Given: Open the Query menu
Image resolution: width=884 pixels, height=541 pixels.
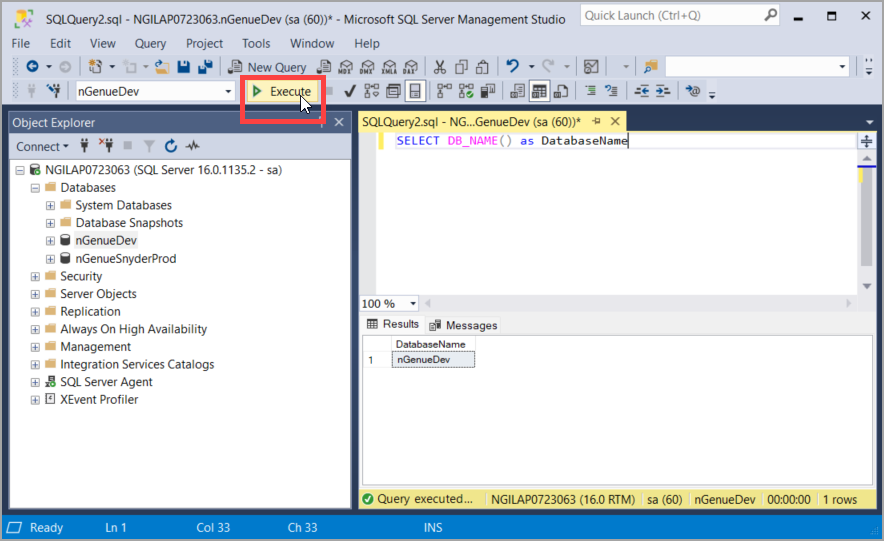Looking at the screenshot, I should pos(150,43).
